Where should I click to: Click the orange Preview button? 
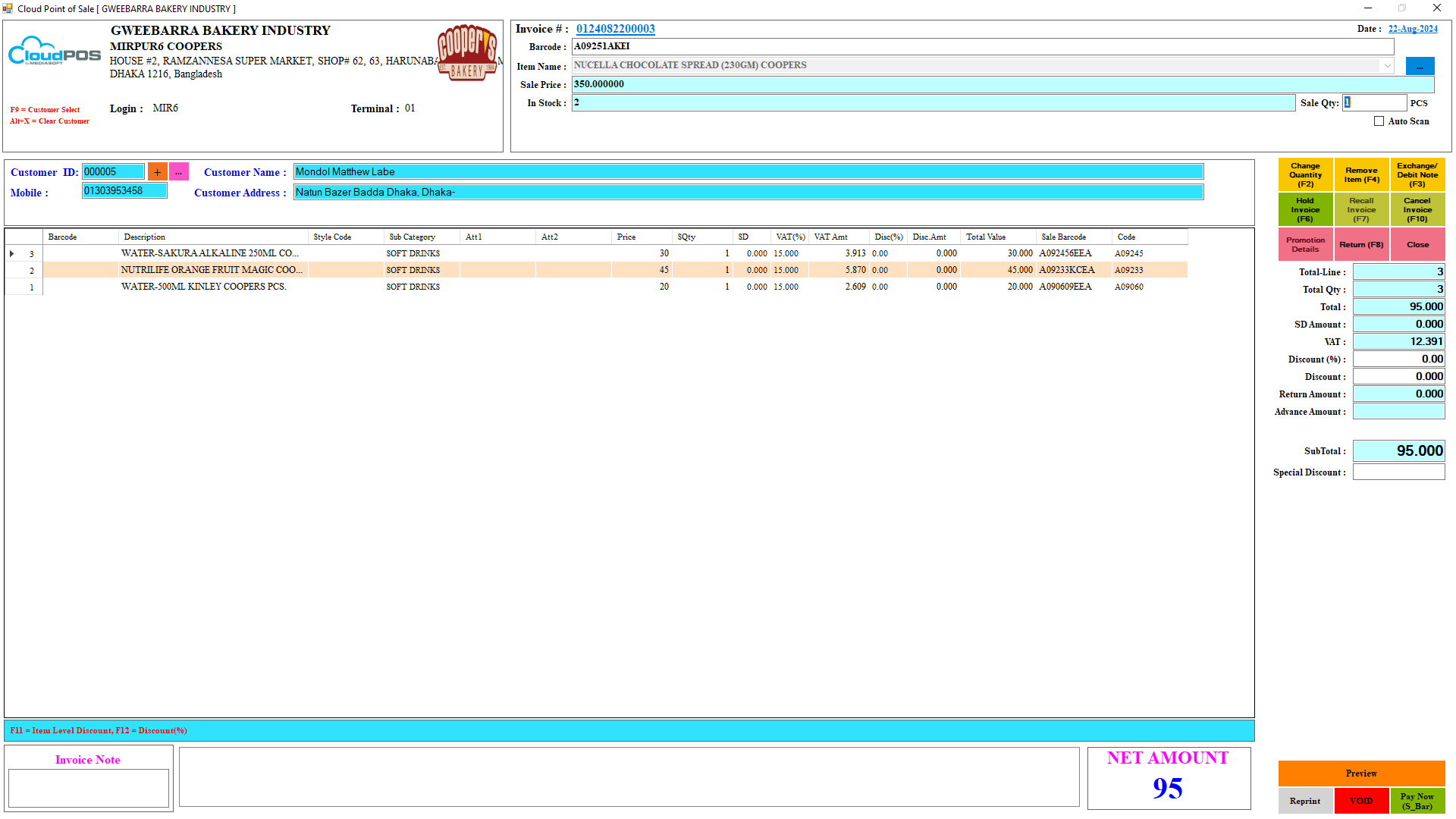click(1360, 773)
